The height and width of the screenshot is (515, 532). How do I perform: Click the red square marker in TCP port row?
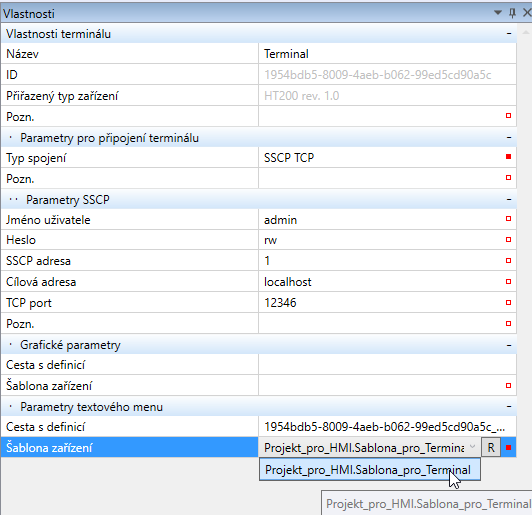(508, 302)
